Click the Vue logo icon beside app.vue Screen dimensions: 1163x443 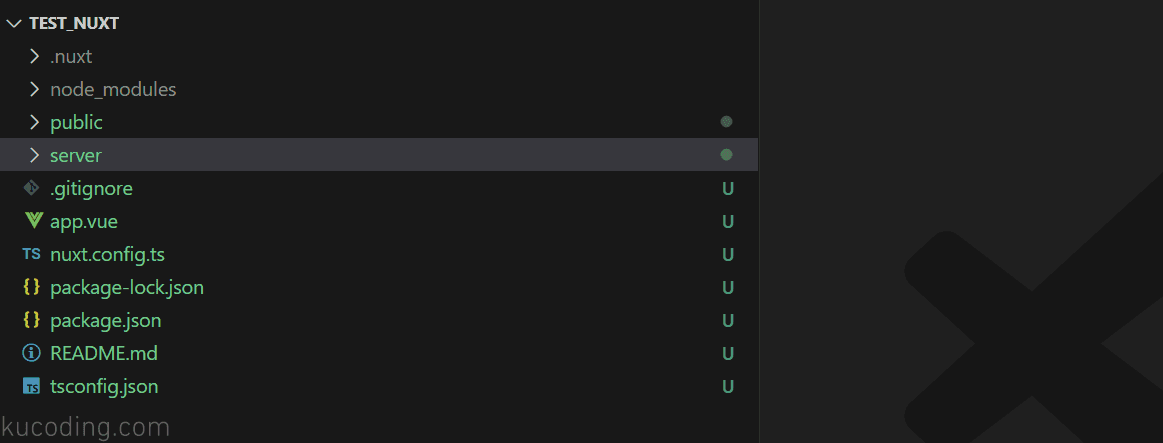tap(33, 221)
